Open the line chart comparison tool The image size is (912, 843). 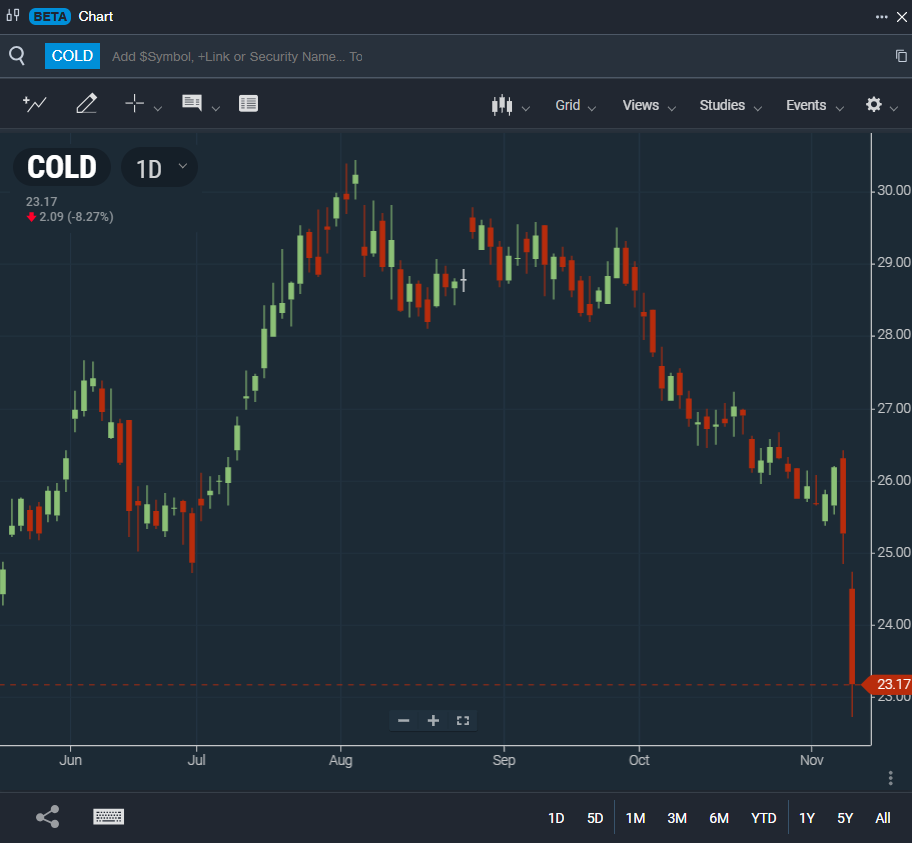click(x=35, y=104)
